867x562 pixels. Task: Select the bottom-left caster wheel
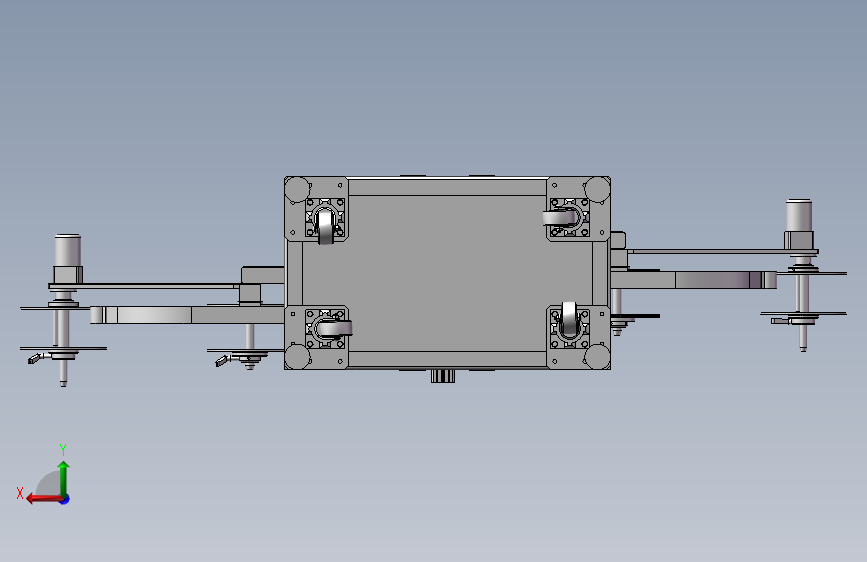[x=335, y=329]
